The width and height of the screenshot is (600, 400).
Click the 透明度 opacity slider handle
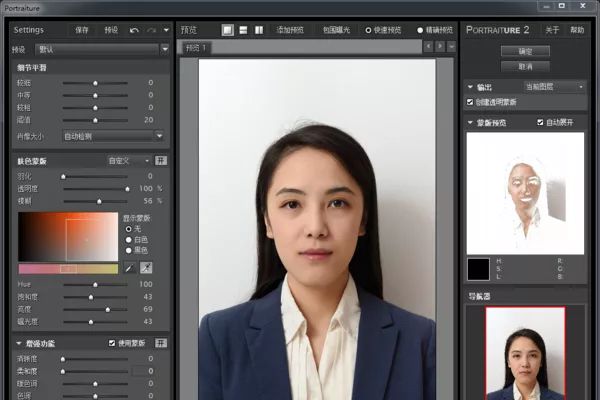click(127, 189)
